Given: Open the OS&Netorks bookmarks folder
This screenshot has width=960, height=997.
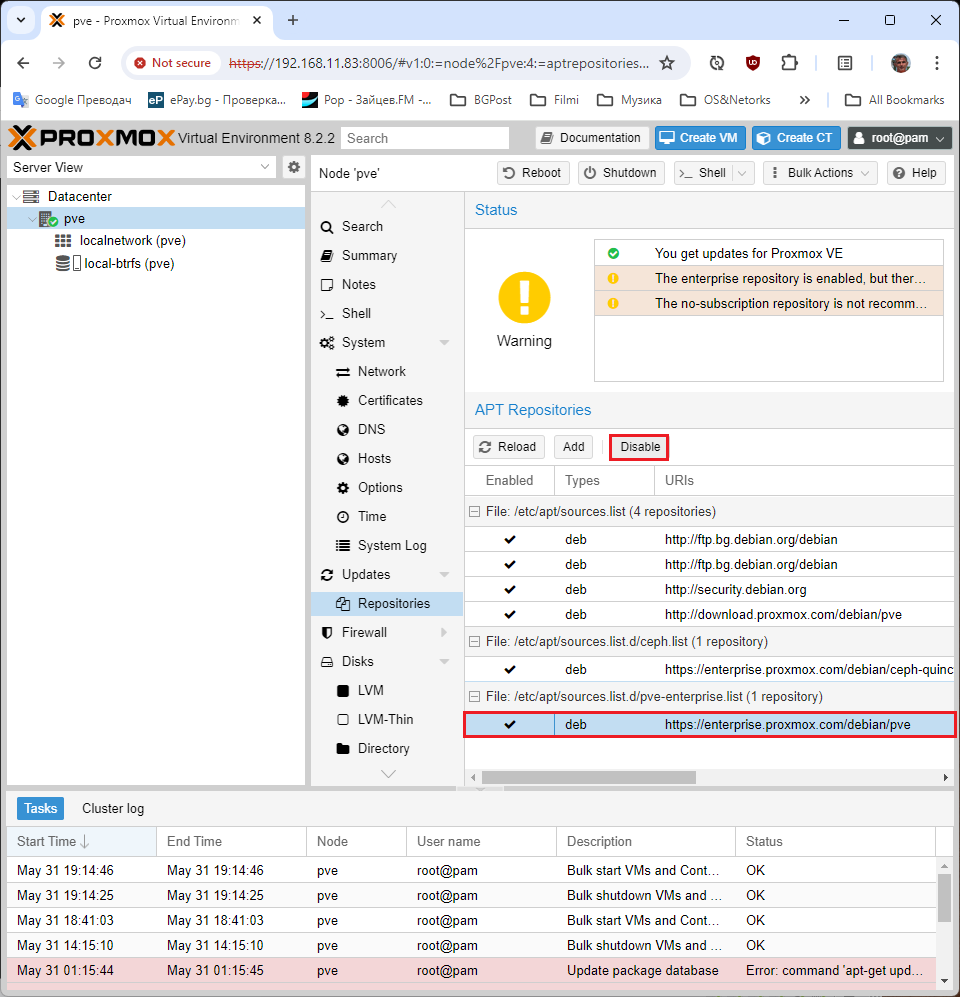Looking at the screenshot, I should click(x=725, y=100).
